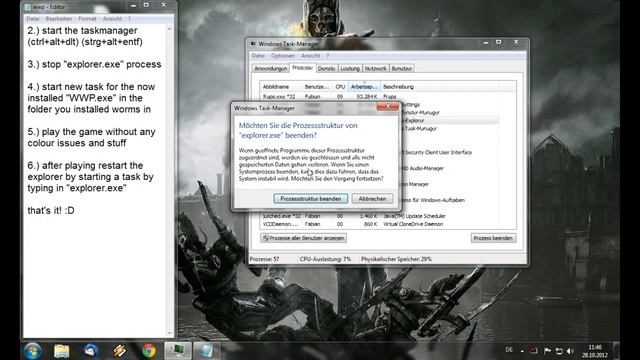Image resolution: width=640 pixels, height=360 pixels.
Task: Click the DE language indicator in tray
Action: click(509, 350)
